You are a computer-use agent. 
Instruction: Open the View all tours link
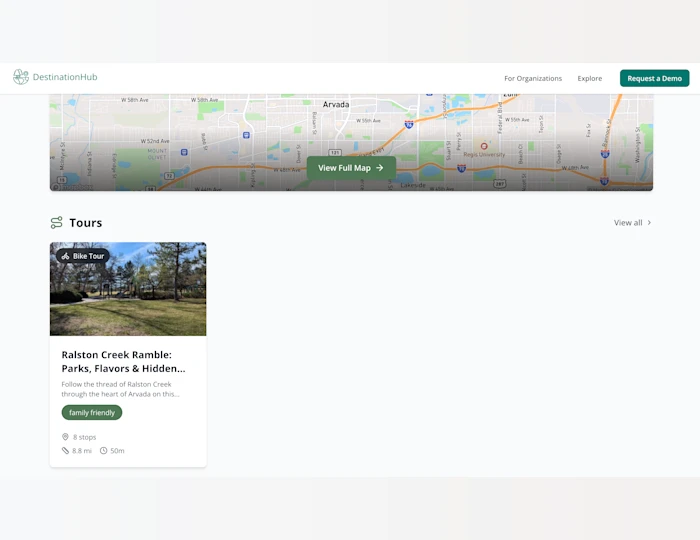pos(628,223)
